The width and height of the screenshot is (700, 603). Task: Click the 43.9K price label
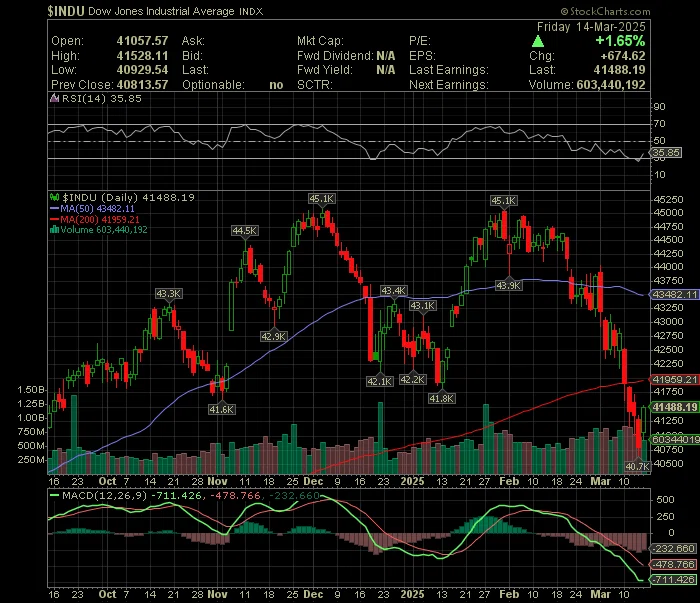pyautogui.click(x=508, y=286)
